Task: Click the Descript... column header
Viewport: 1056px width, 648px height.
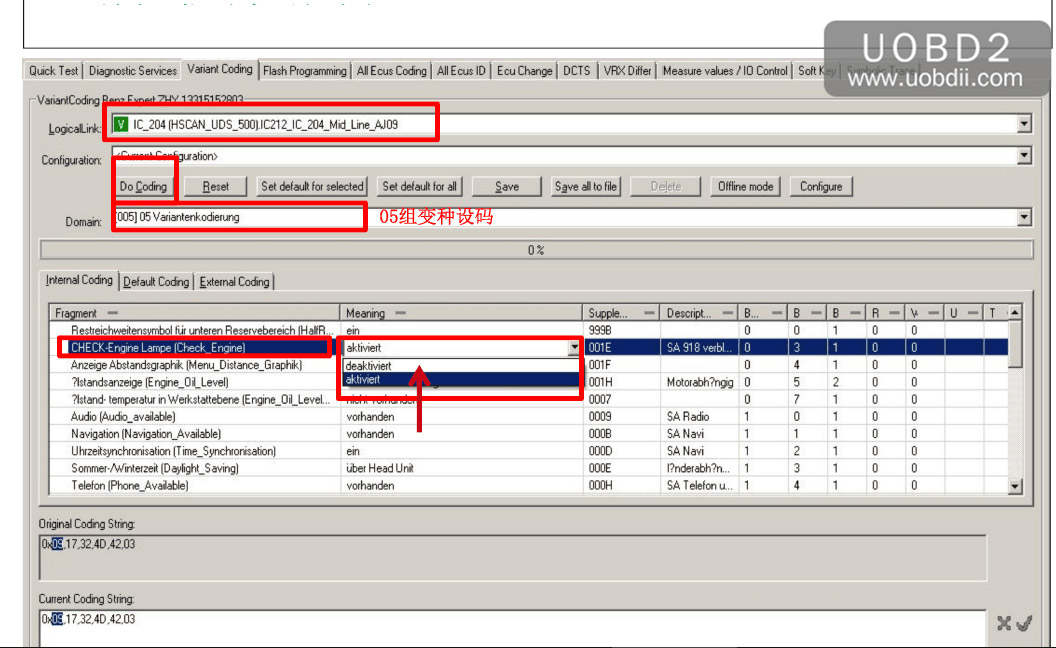Action: 699,313
